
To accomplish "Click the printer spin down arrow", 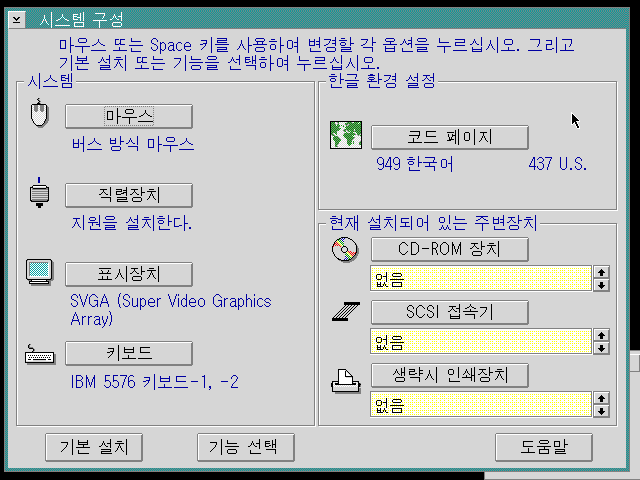I will (601, 411).
